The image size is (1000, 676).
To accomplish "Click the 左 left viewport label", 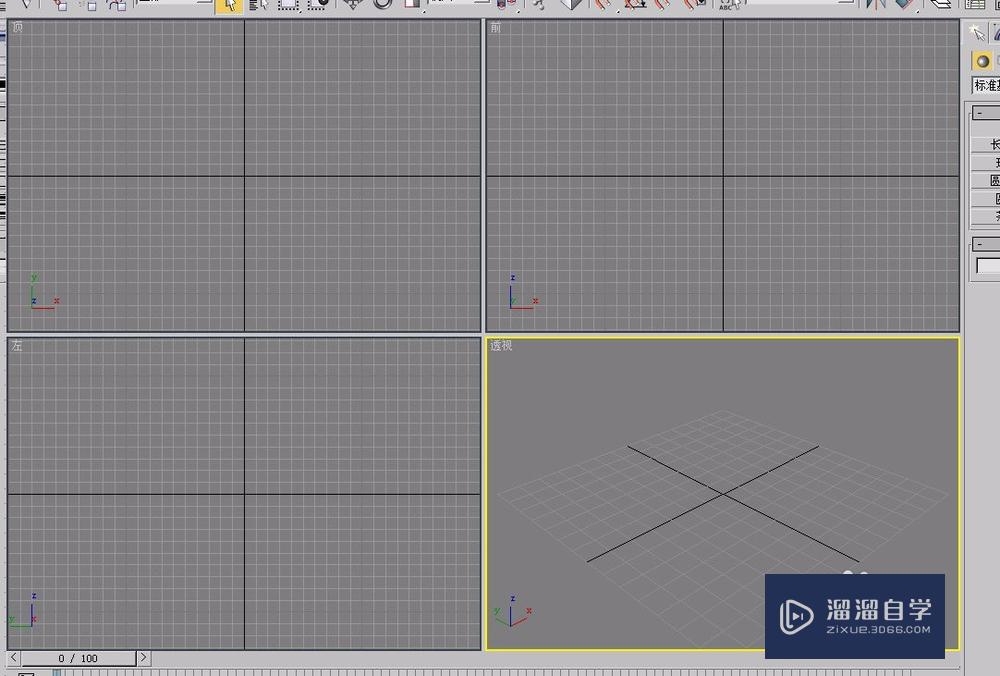I will tap(17, 345).
